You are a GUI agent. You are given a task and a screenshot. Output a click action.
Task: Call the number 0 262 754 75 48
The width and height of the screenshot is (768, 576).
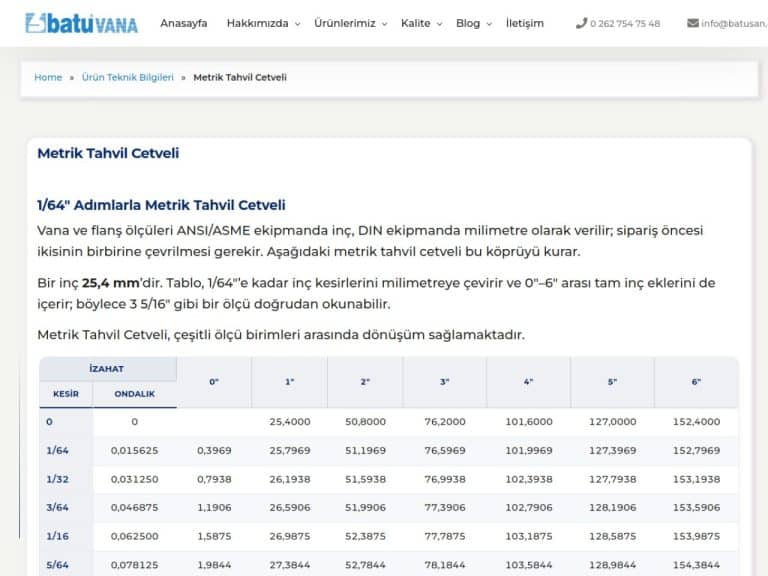(x=625, y=24)
